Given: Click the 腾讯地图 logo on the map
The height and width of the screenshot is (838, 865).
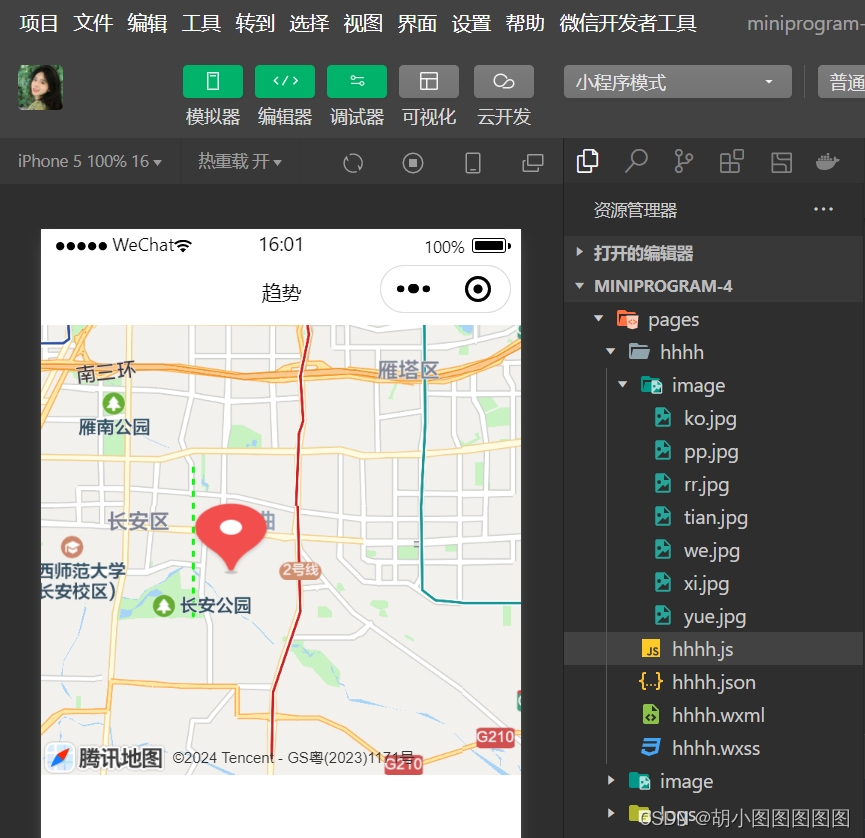Looking at the screenshot, I should 104,757.
